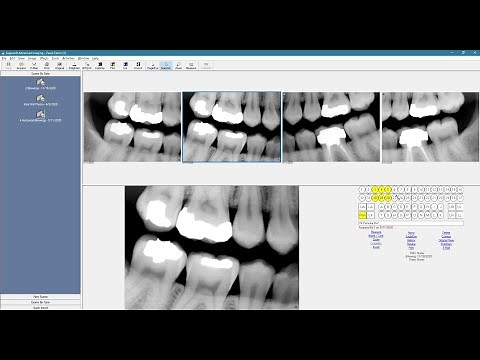Toggle tooth 16 in the tooth chart

pos(460,189)
